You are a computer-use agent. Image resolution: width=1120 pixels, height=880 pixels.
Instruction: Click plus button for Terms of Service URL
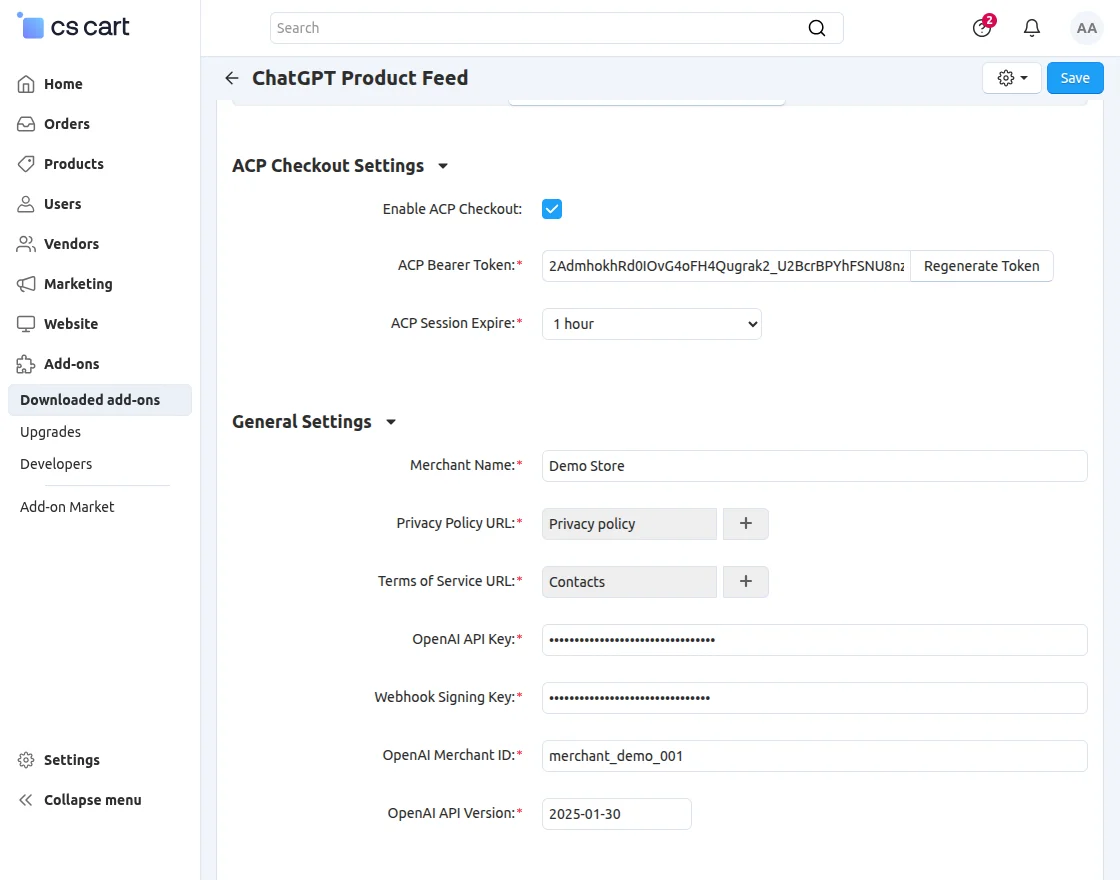tap(746, 582)
